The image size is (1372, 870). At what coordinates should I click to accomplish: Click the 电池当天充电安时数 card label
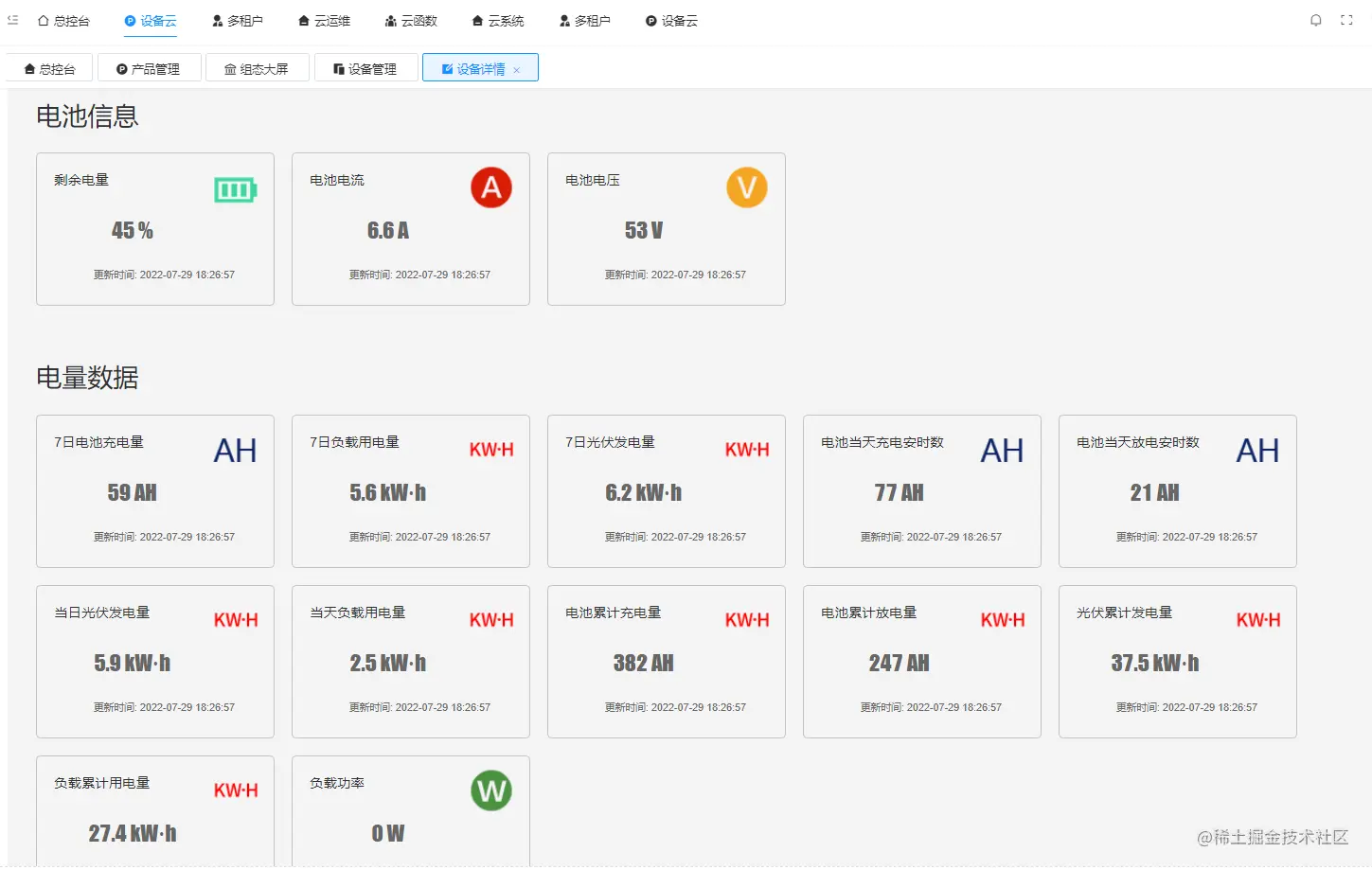(x=882, y=442)
